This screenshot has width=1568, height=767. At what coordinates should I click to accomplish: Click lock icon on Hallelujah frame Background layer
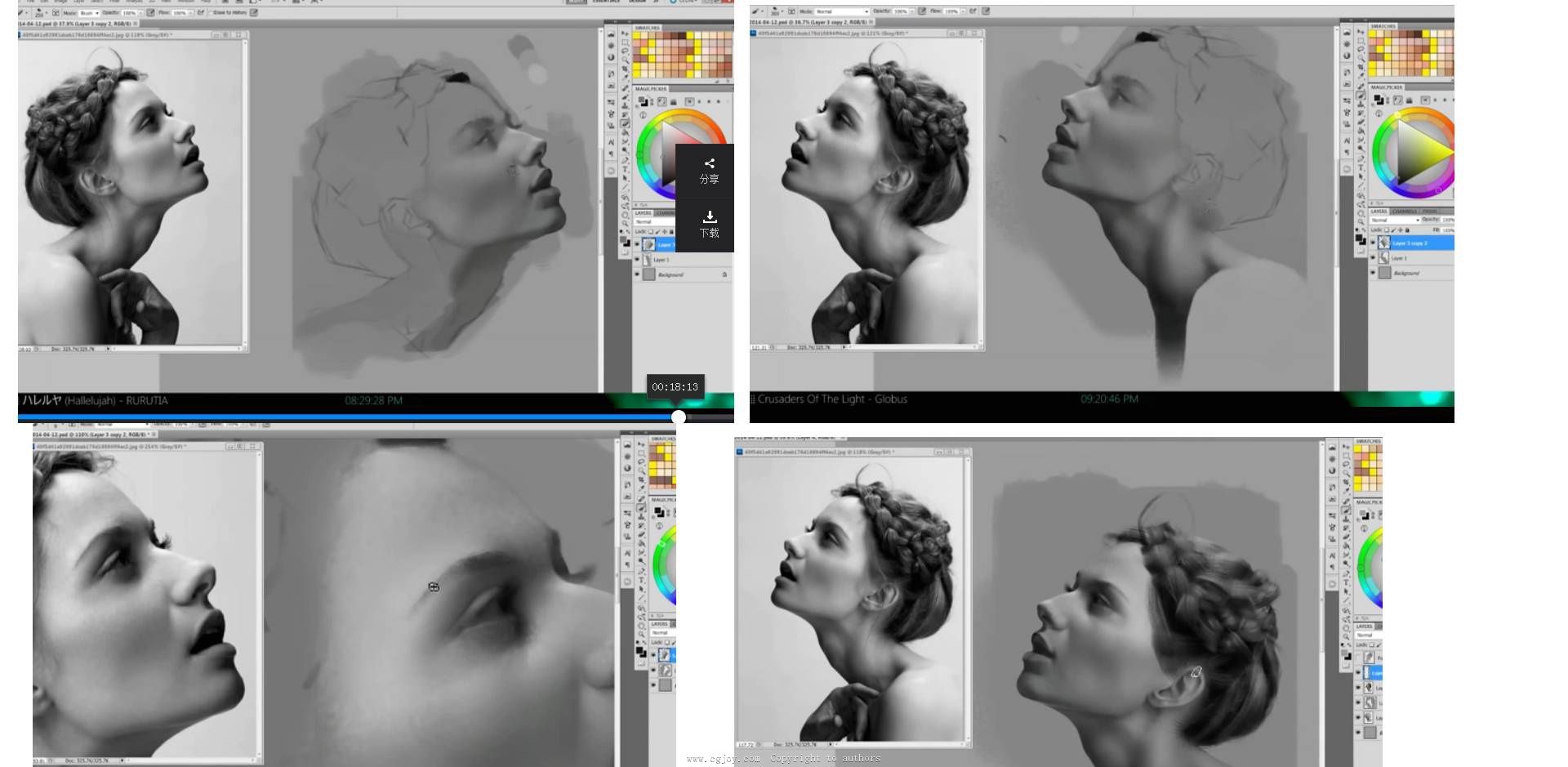coord(724,274)
